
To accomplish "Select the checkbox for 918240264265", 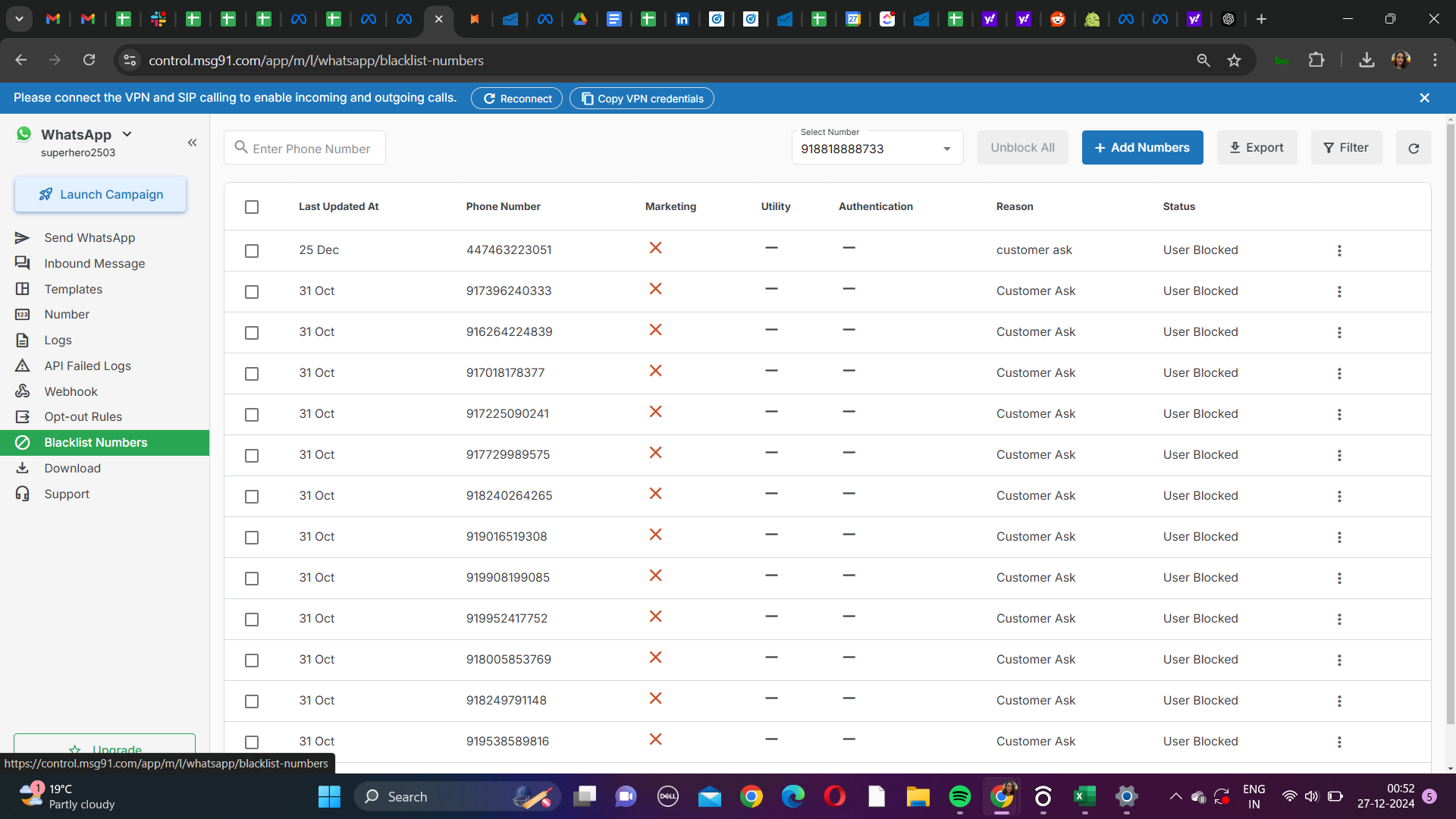I will point(252,496).
